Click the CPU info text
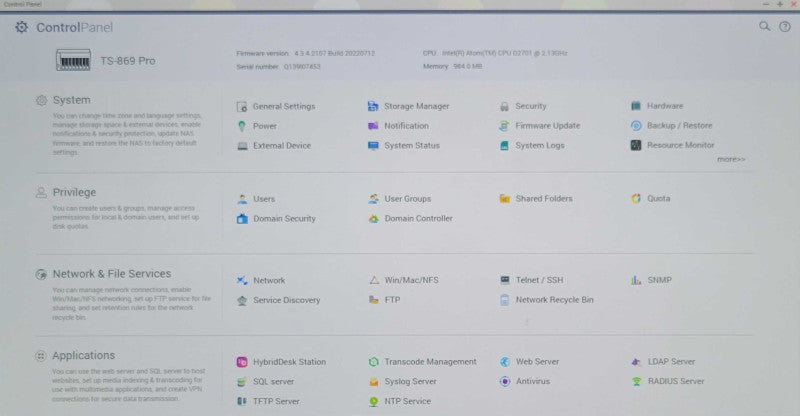 click(495, 53)
